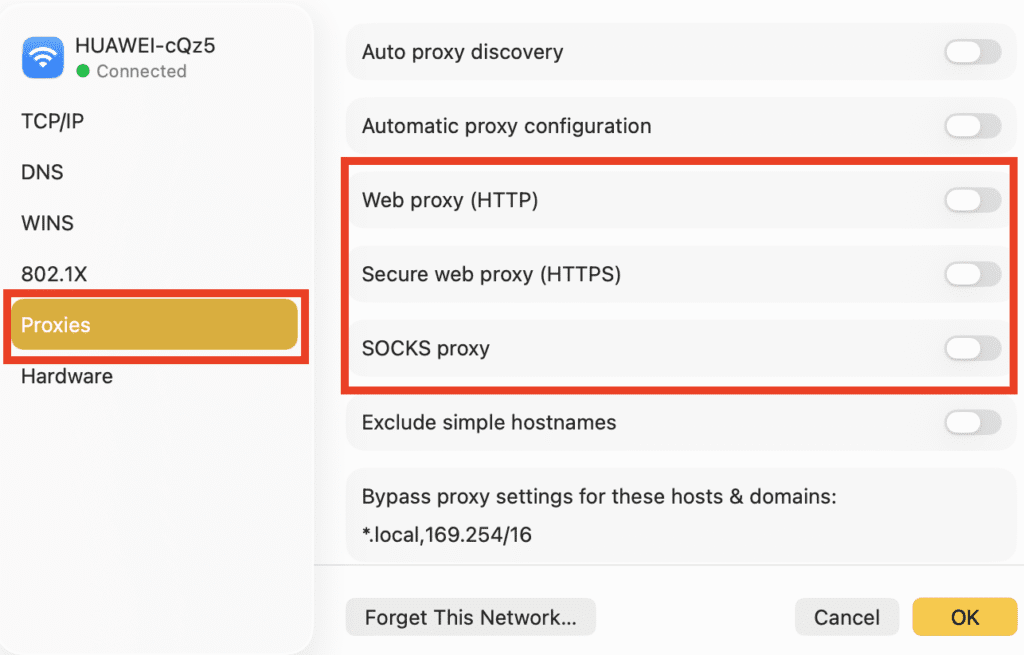The width and height of the screenshot is (1024, 655).
Task: Toggle the Web proxy (HTTP) switch
Action: (x=972, y=200)
